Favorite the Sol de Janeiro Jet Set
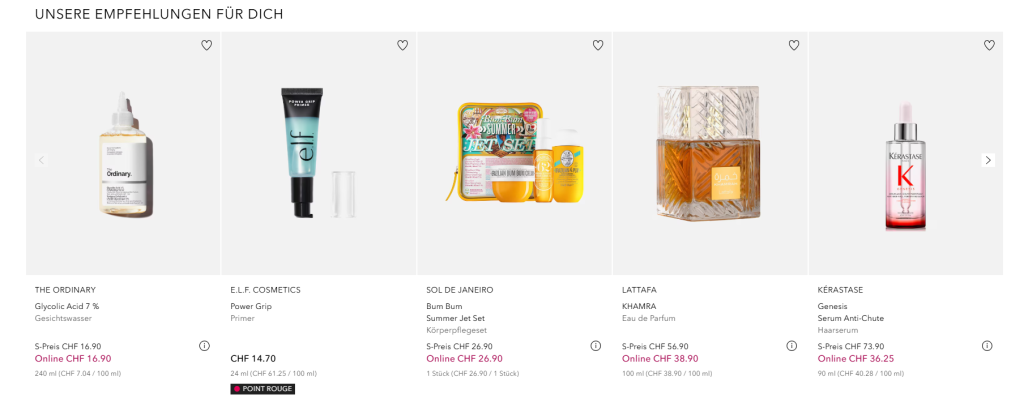The height and width of the screenshot is (399, 1024). 598,45
